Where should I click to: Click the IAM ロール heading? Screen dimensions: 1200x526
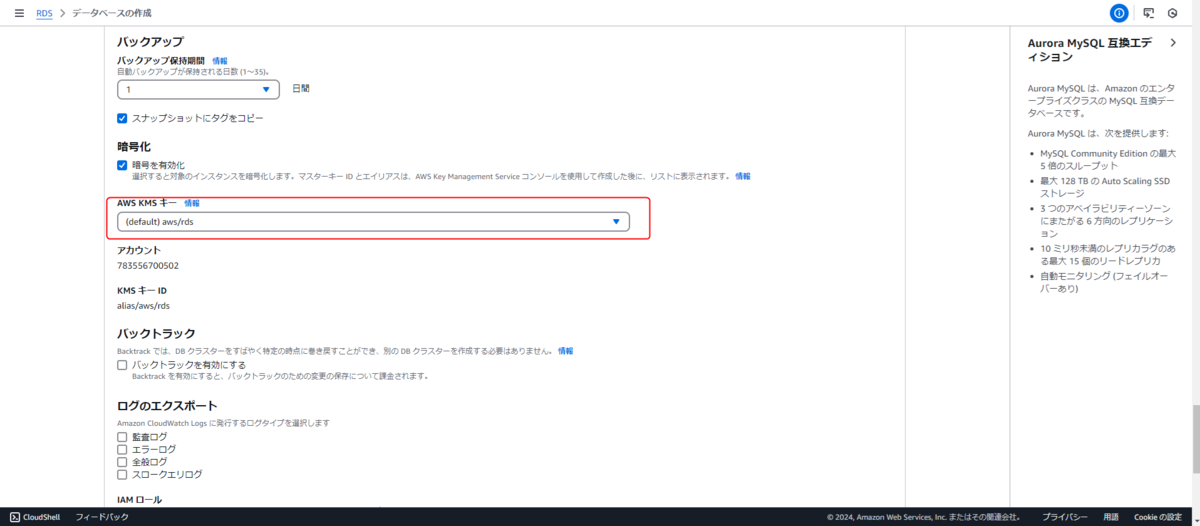(x=139, y=499)
